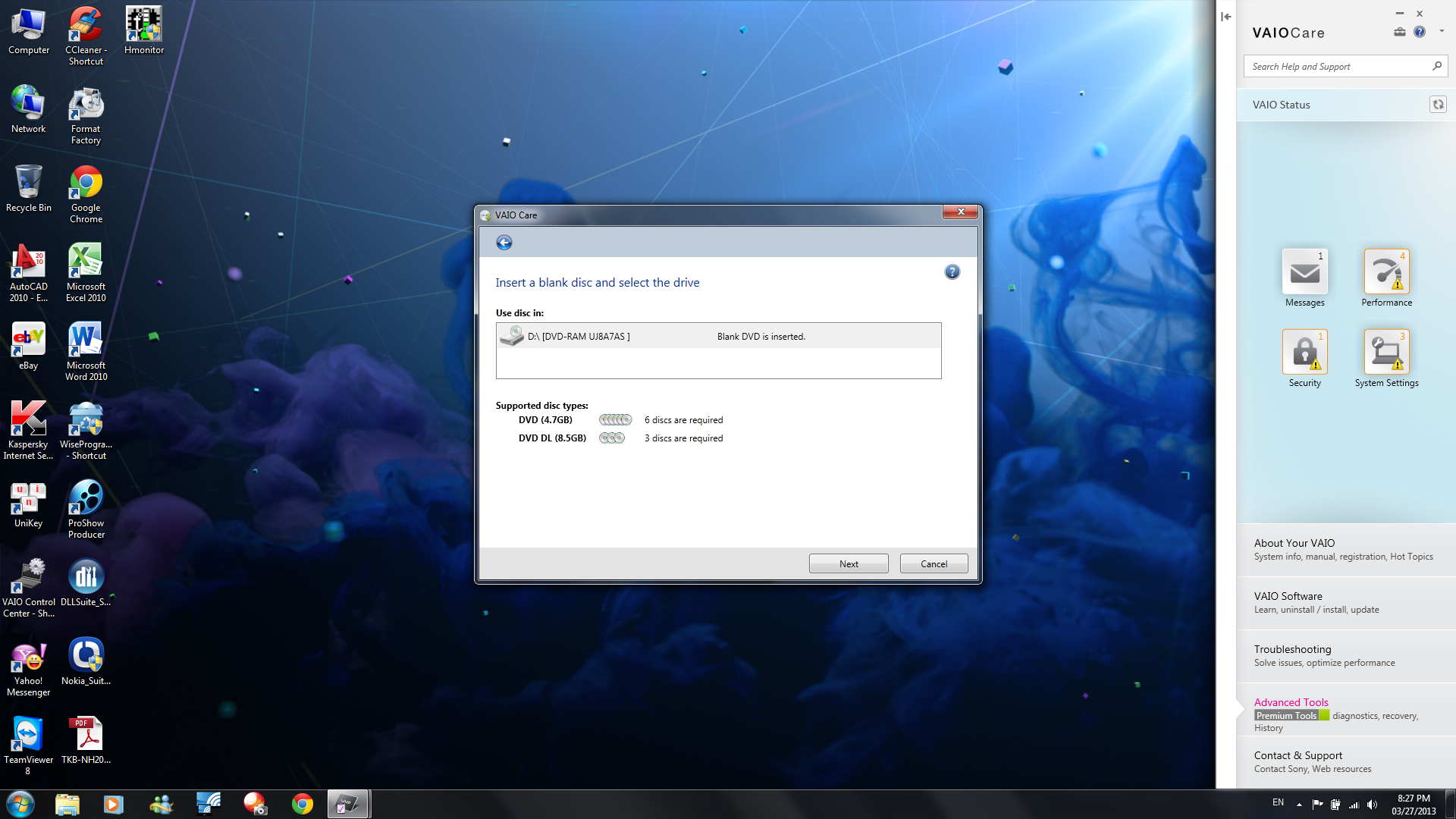Click the blue help icon in VAIO Care header

click(x=1420, y=32)
